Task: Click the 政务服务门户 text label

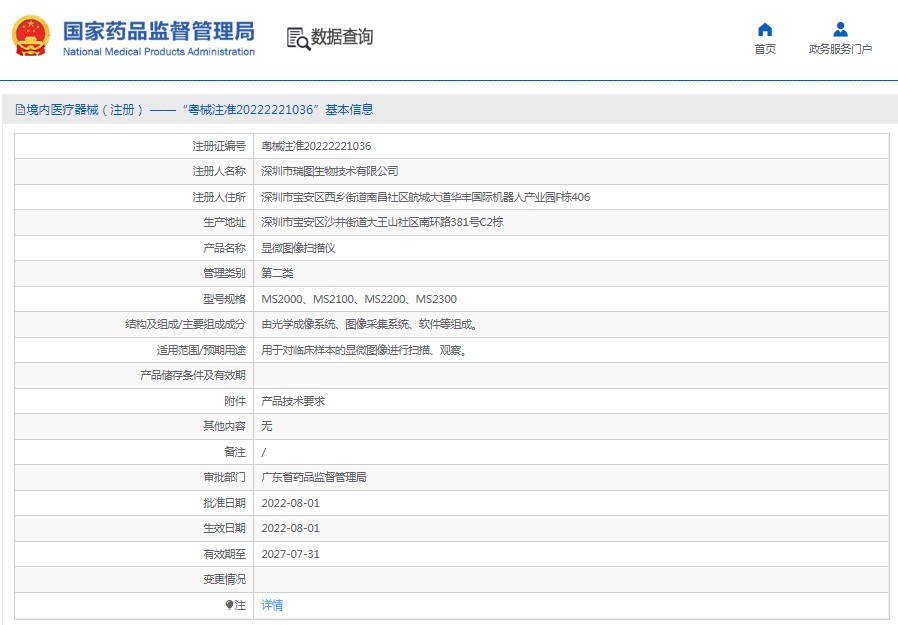Action: [840, 49]
